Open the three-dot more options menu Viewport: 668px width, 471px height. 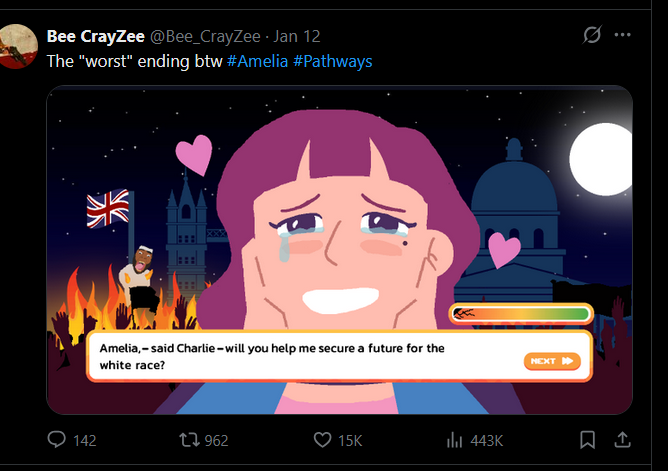[x=623, y=36]
